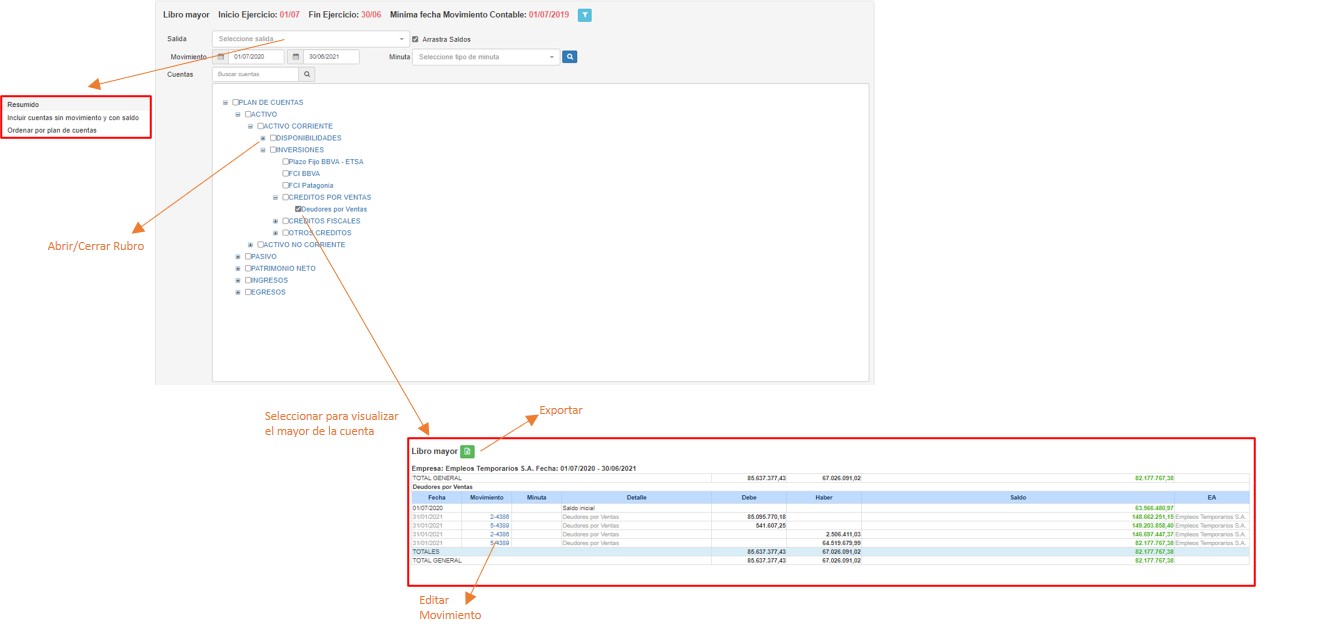1344x630 pixels.
Task: Click the Buscar cuentas search field
Action: (x=256, y=75)
